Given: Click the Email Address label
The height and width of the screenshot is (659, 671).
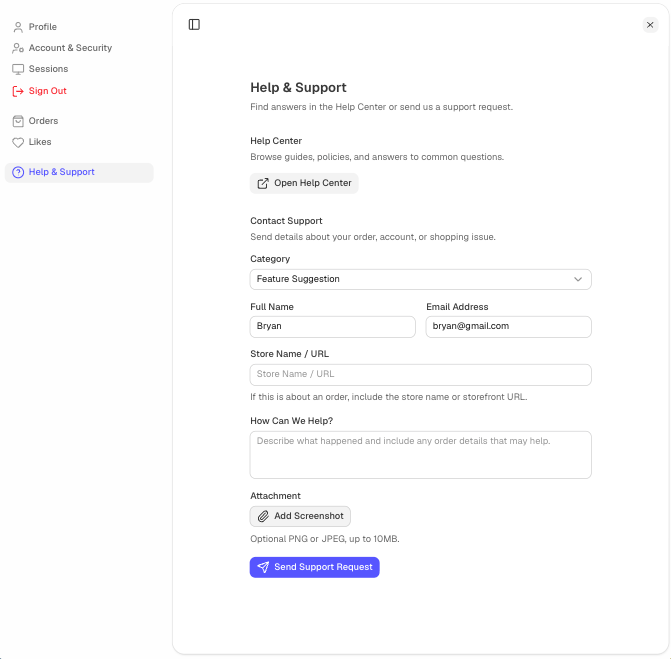Looking at the screenshot, I should pyautogui.click(x=457, y=307).
